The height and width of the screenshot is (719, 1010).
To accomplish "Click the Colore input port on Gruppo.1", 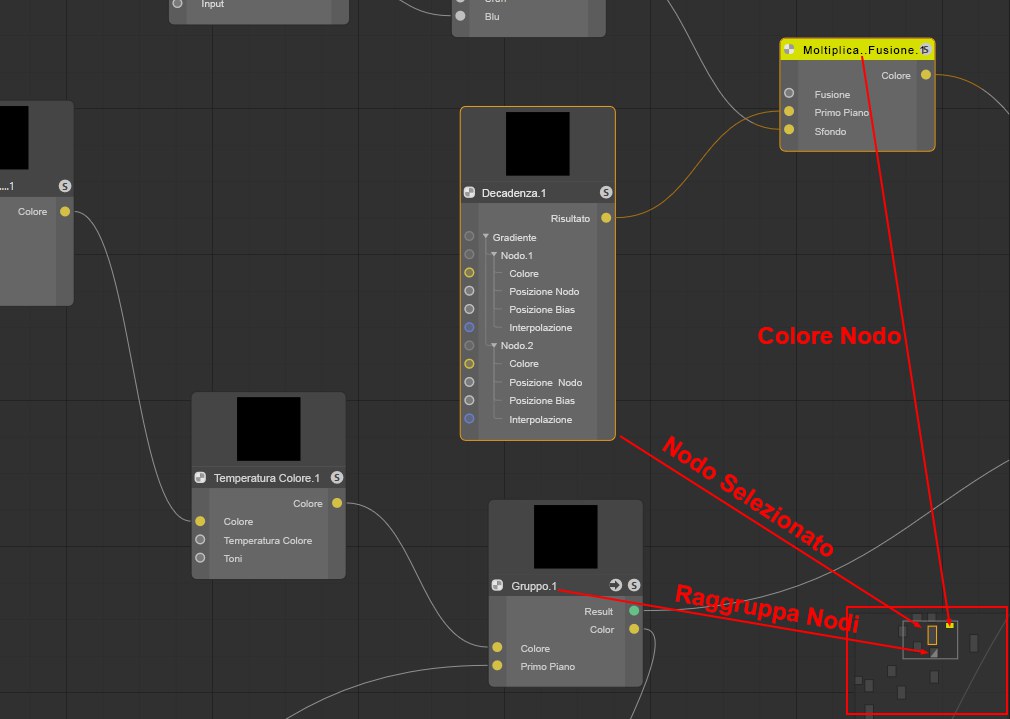I will (497, 647).
